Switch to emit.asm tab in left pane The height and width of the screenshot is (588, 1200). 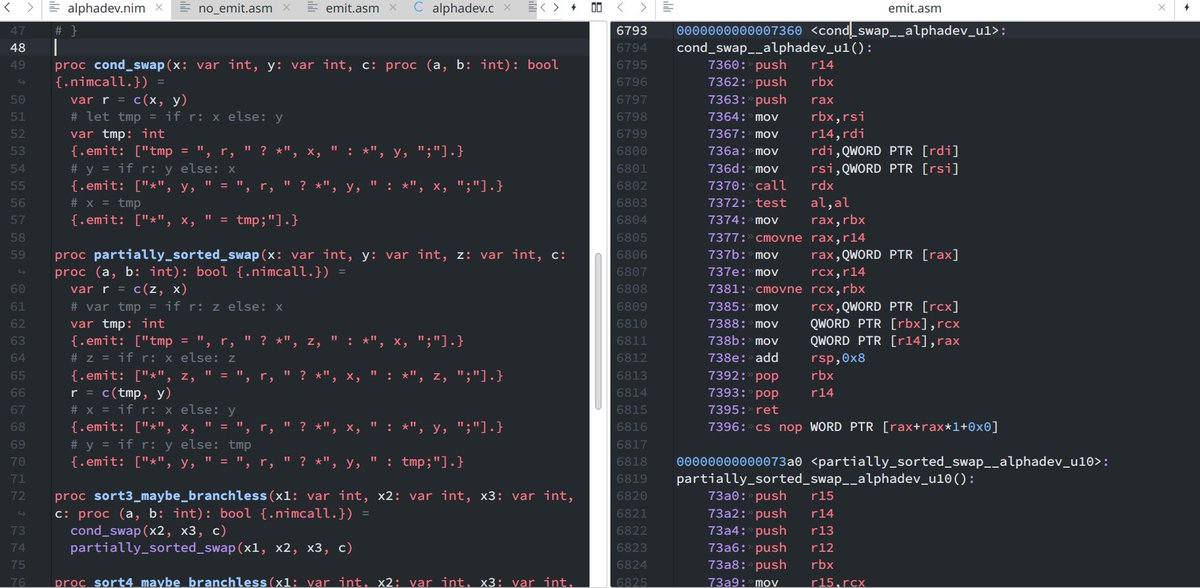(350, 9)
